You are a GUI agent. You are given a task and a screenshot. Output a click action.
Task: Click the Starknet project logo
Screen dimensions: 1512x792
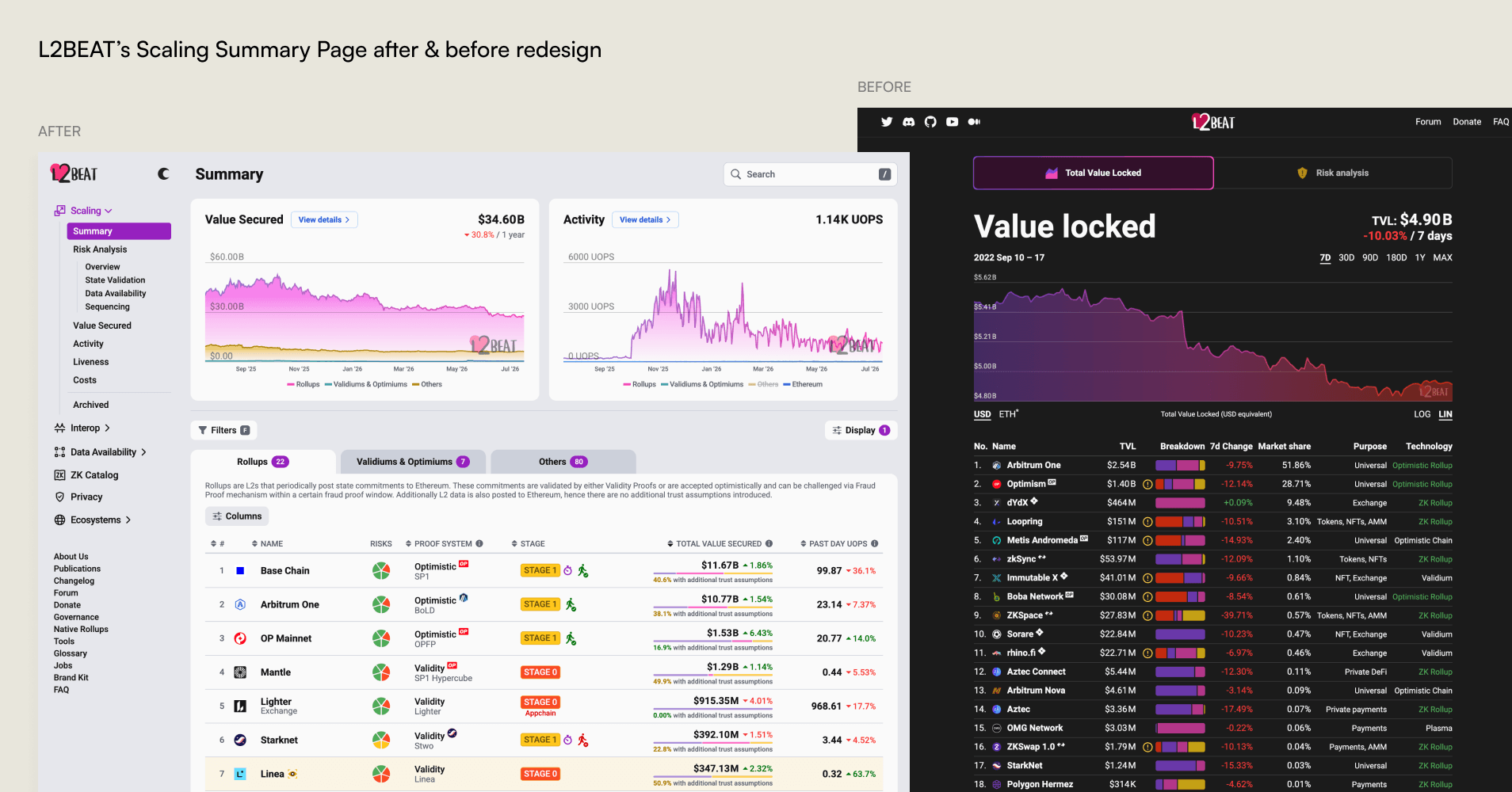click(240, 740)
